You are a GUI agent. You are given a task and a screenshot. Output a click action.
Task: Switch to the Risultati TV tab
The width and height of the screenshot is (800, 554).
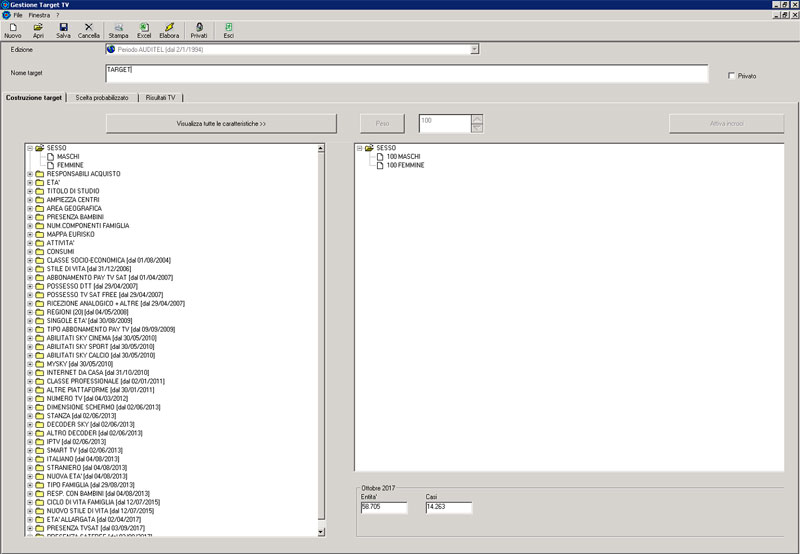tap(160, 97)
